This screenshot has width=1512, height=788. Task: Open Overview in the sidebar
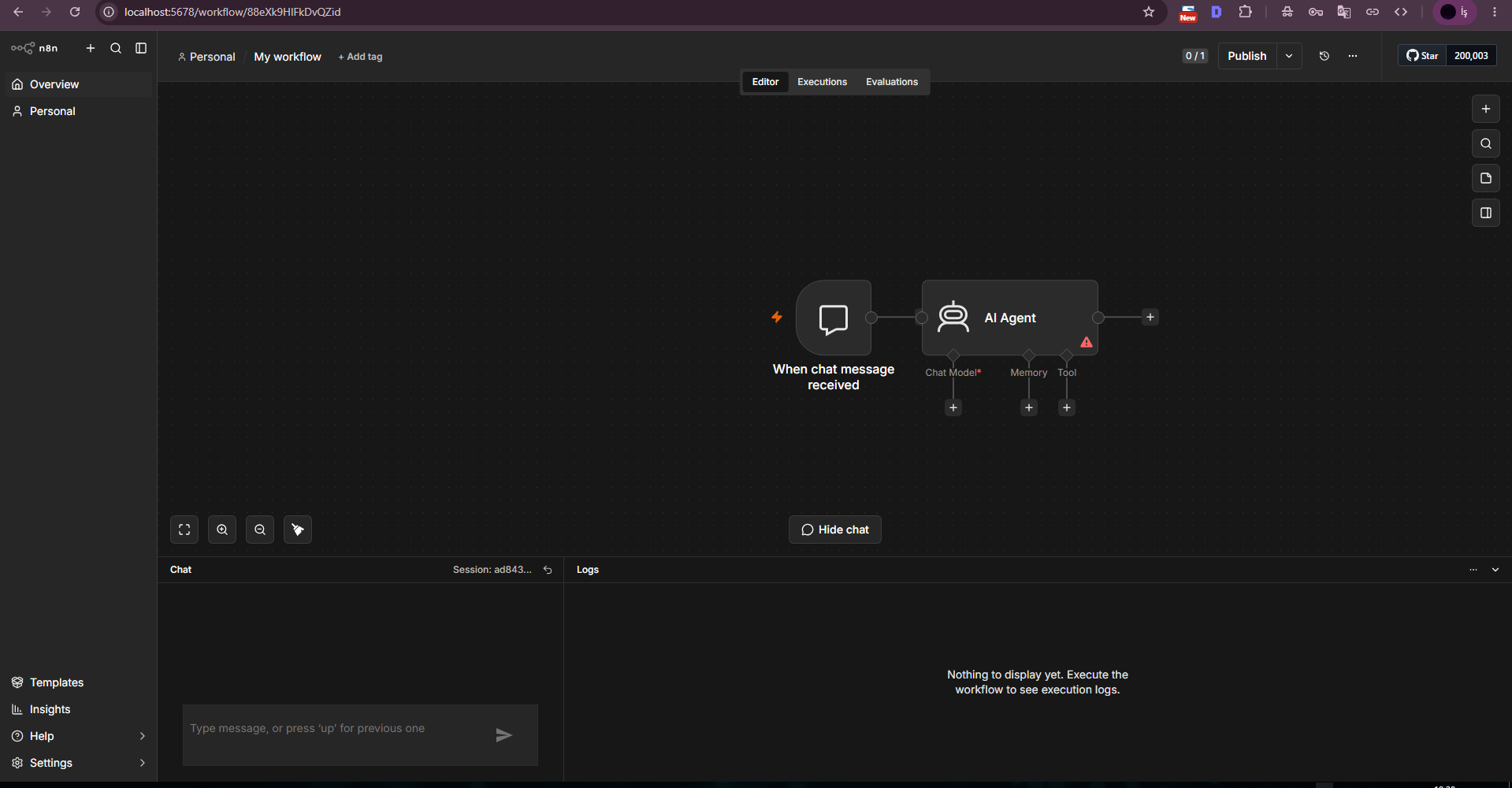click(x=78, y=84)
